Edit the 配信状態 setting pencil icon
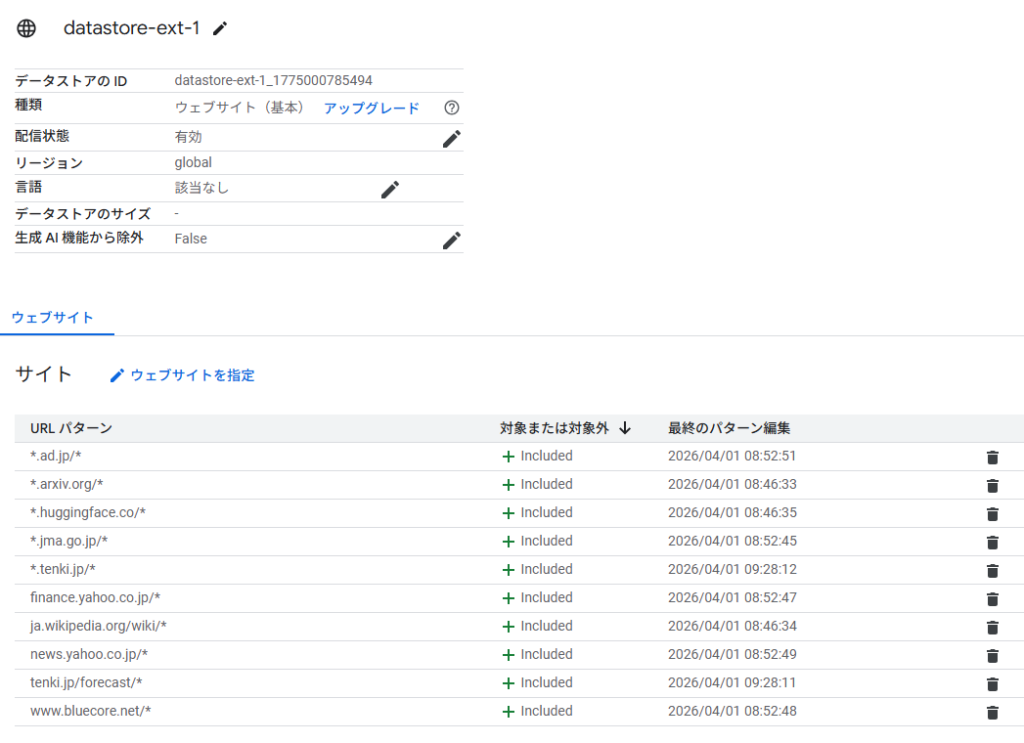The width and height of the screenshot is (1024, 743). click(x=451, y=139)
